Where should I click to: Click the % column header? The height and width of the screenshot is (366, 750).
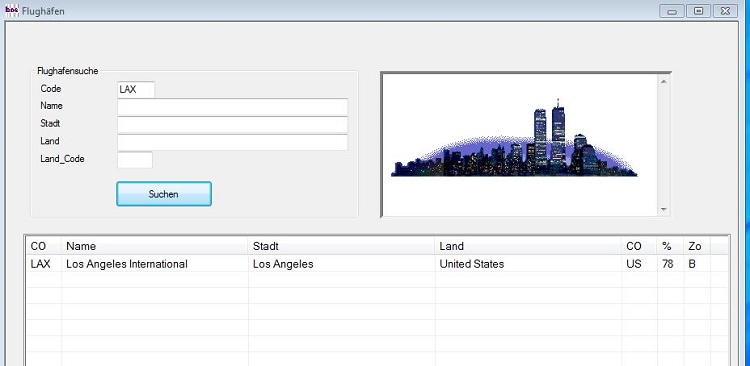(x=671, y=246)
